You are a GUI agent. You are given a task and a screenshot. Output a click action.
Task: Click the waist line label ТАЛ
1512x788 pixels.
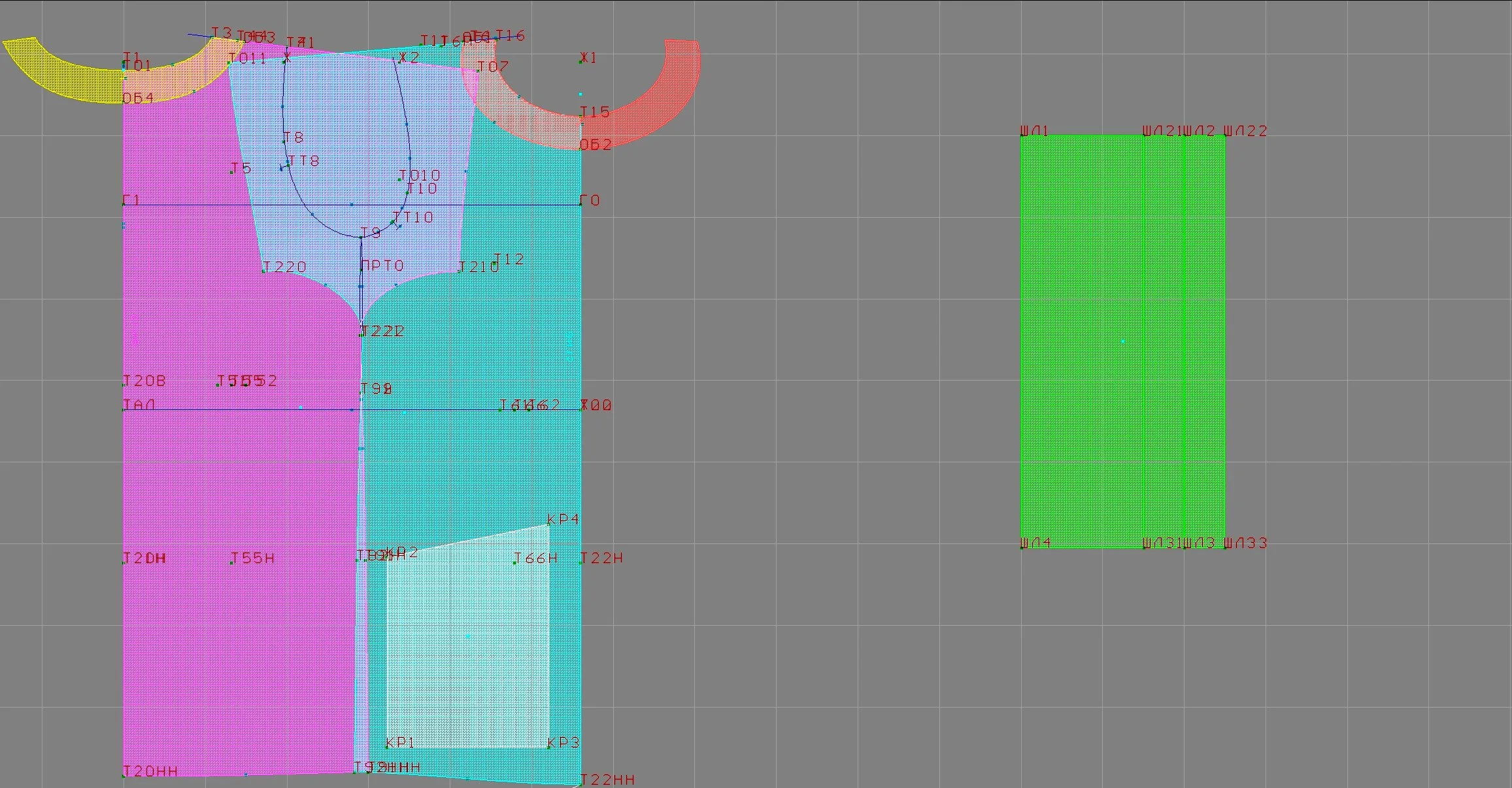tap(139, 405)
